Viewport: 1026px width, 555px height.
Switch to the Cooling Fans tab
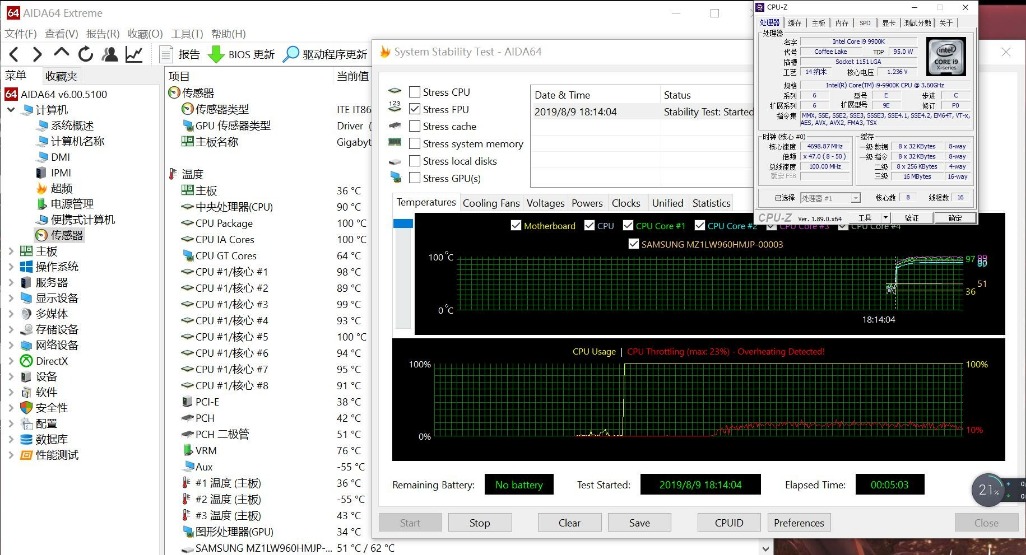point(491,203)
